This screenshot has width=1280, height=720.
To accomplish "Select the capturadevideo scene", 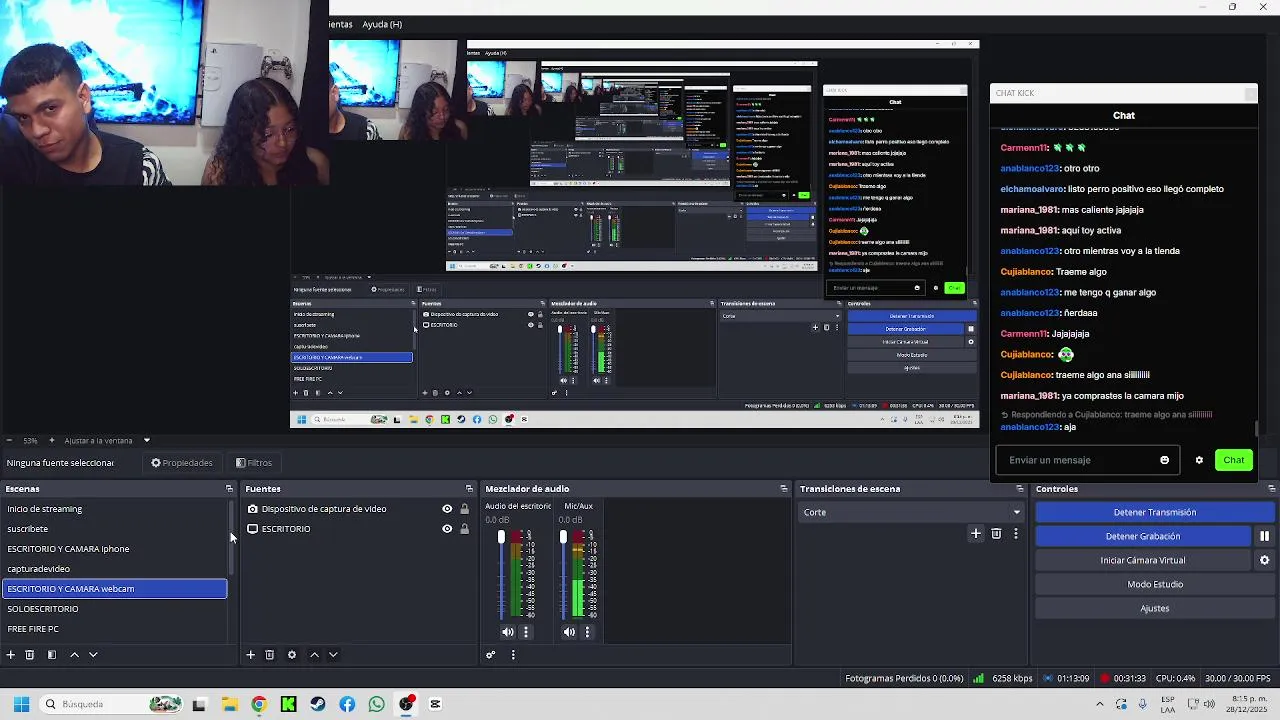I will tap(114, 569).
